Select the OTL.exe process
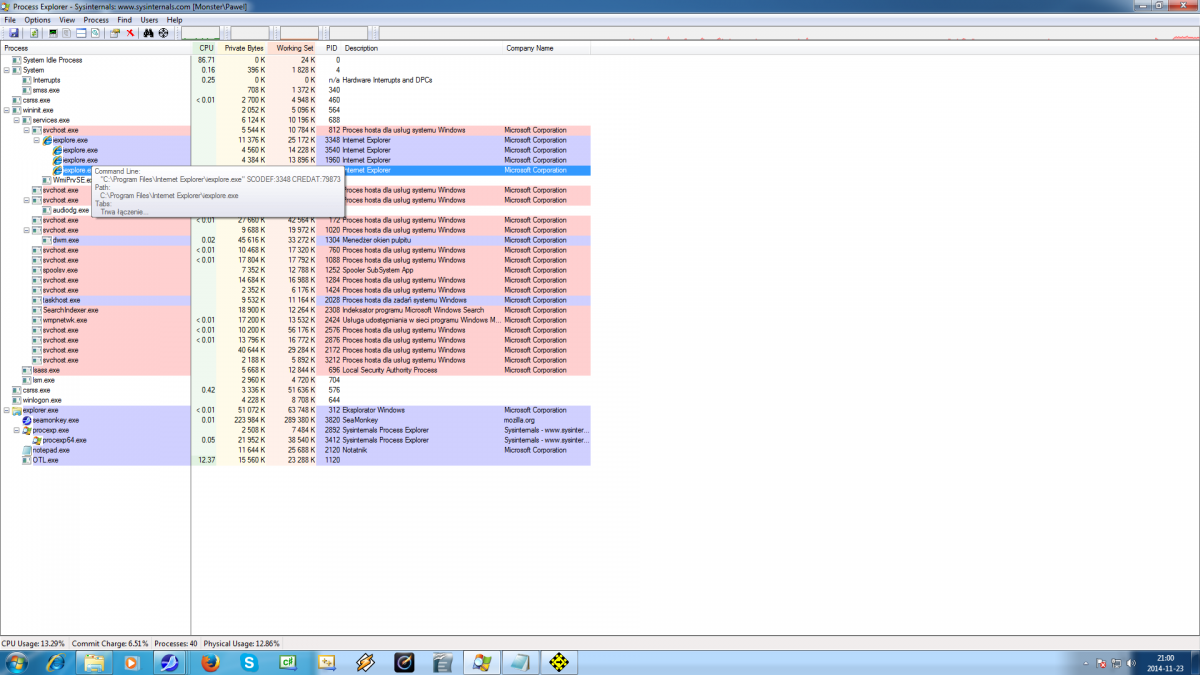 296,460
